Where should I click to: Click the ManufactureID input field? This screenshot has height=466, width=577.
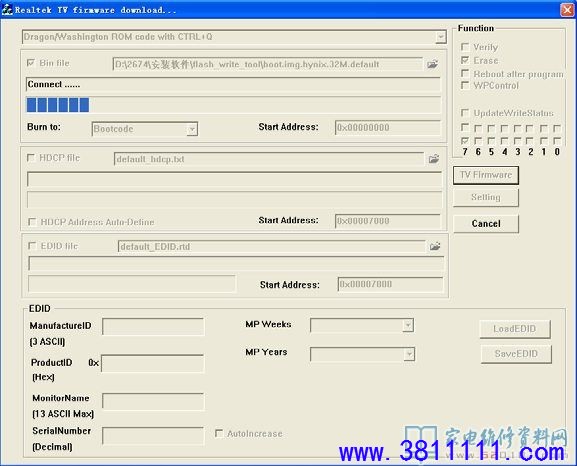point(153,326)
